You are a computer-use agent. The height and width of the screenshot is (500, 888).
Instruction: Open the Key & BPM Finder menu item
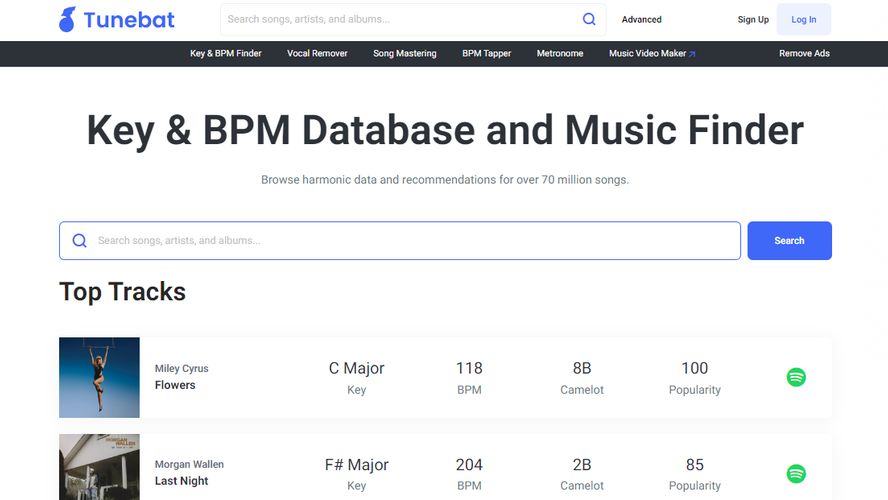click(x=225, y=54)
